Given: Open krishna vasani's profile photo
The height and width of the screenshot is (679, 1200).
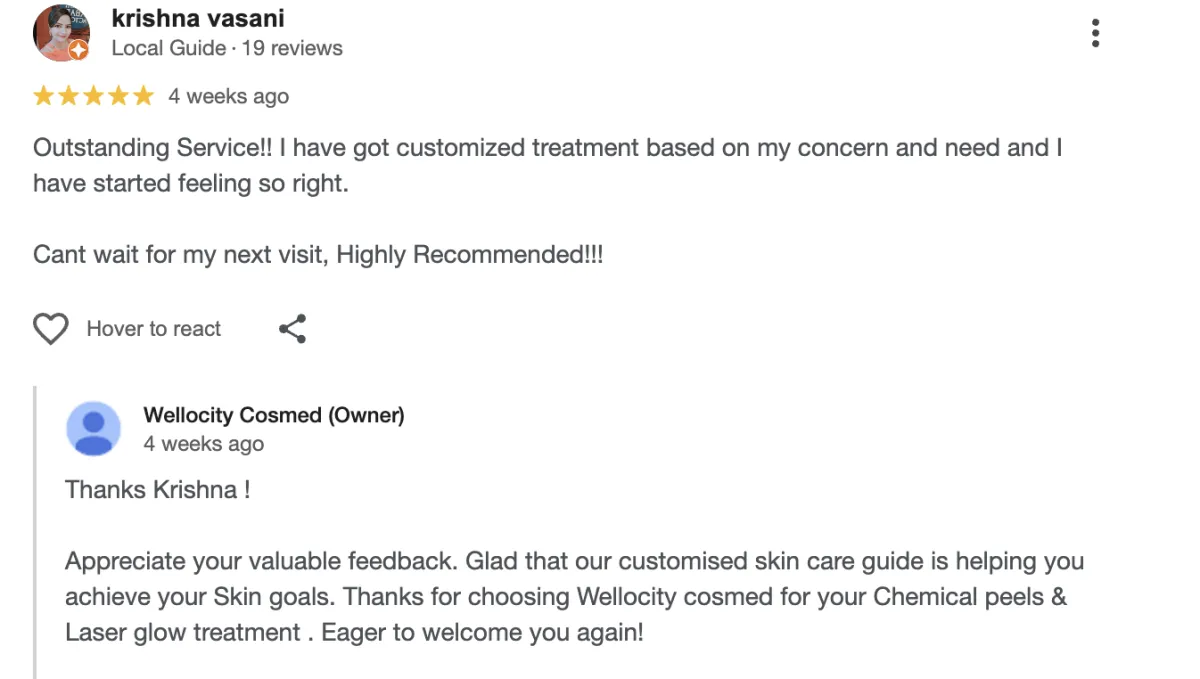Looking at the screenshot, I should (x=62, y=33).
